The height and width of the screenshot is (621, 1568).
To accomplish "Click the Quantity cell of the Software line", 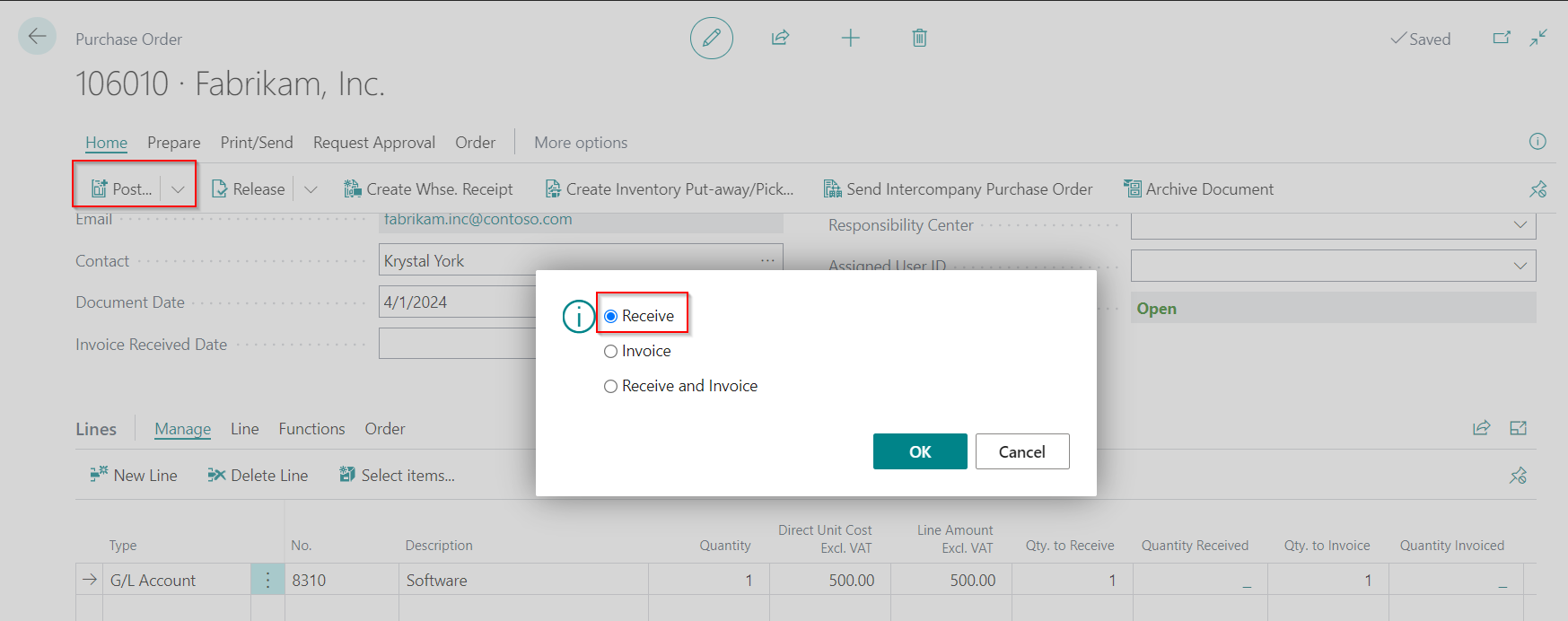I will 709,580.
